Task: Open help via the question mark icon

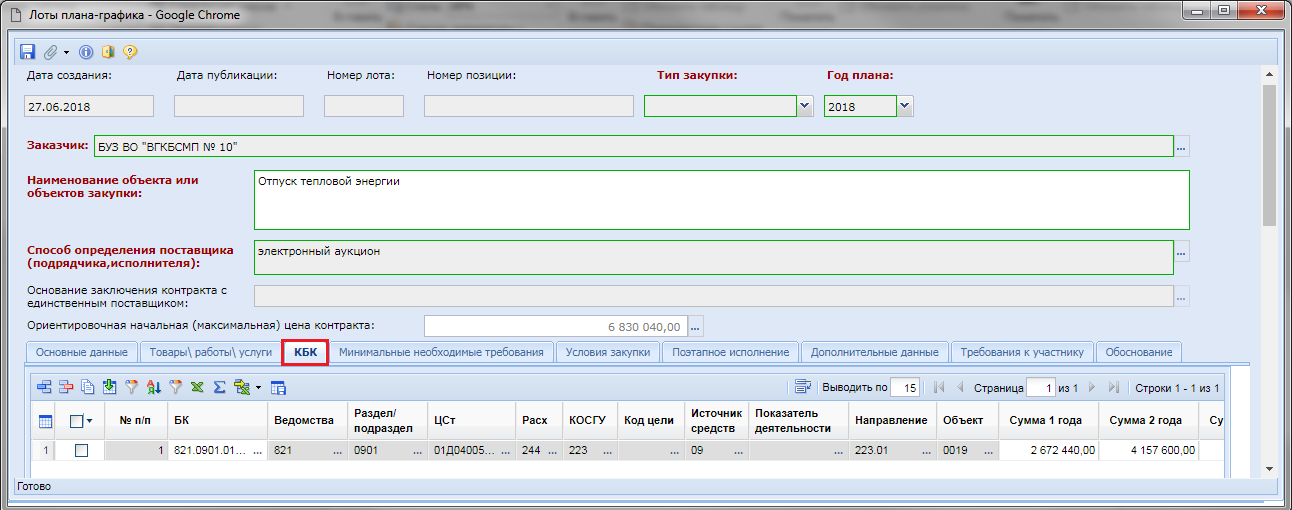Action: click(129, 52)
